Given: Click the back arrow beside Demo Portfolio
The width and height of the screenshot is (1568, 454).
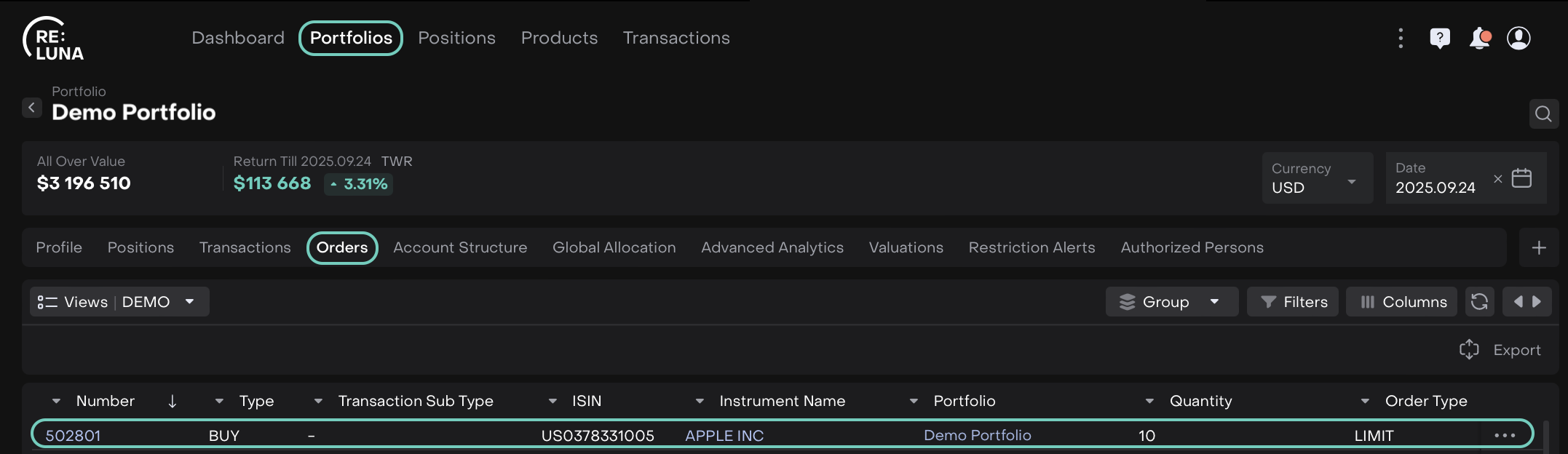Looking at the screenshot, I should point(31,108).
